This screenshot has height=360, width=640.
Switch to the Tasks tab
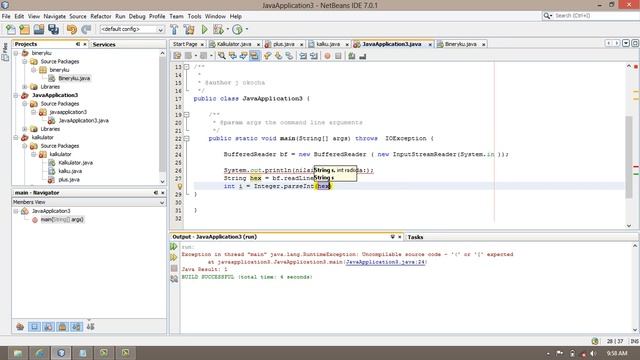point(415,237)
